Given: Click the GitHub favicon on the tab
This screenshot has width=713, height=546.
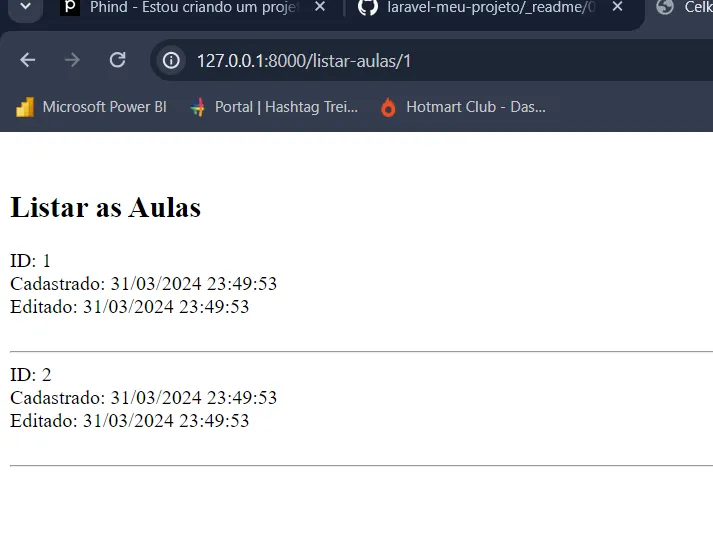Looking at the screenshot, I should coord(367,8).
